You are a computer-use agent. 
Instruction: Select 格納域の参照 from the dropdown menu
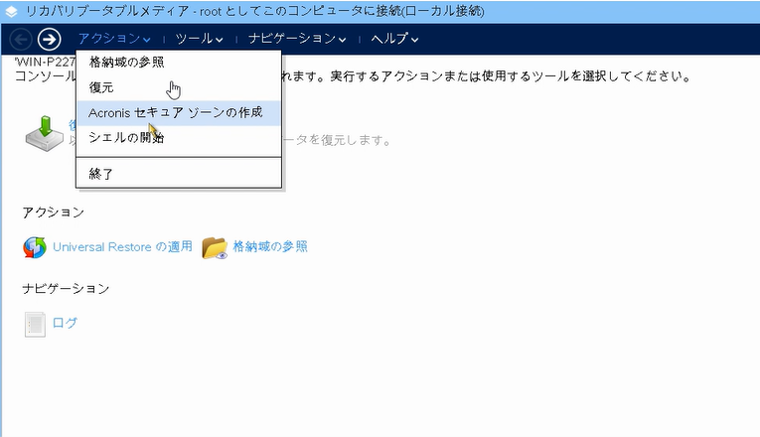(x=179, y=62)
